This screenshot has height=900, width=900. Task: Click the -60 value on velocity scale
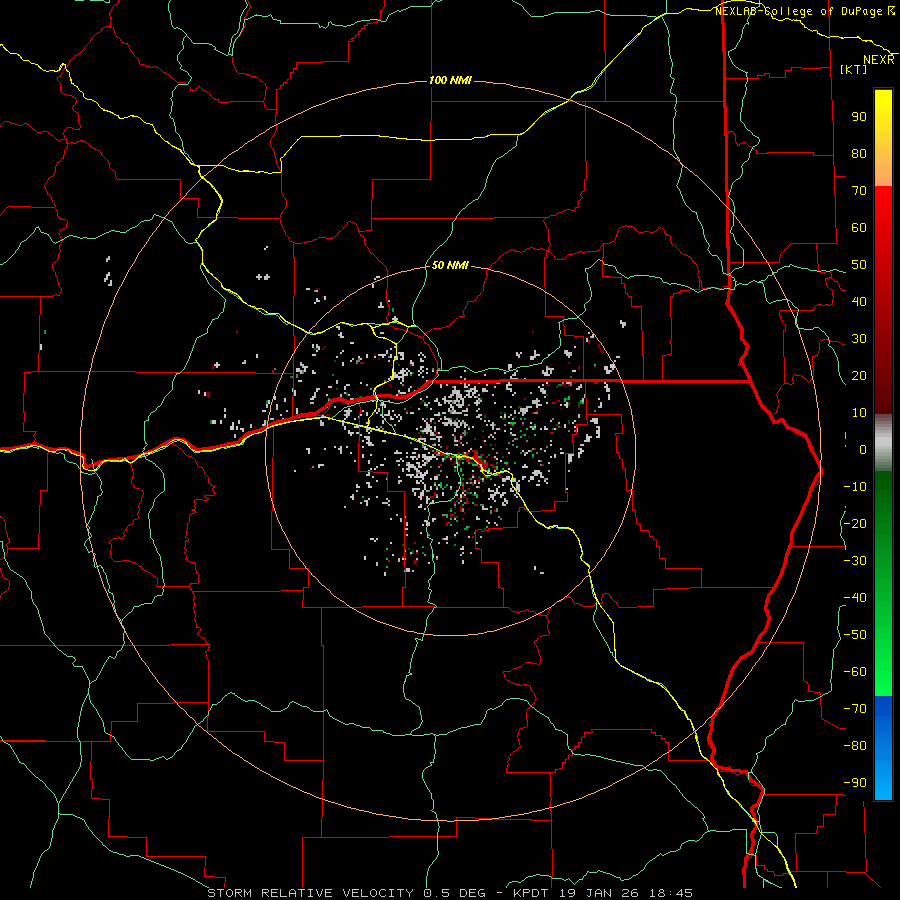(x=855, y=672)
